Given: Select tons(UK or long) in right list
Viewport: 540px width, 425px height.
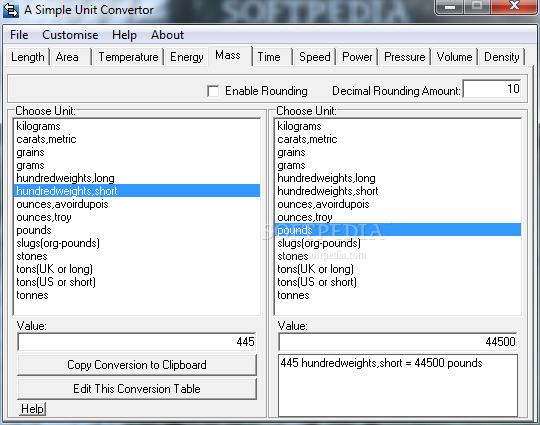Looking at the screenshot, I should pos(398,269).
